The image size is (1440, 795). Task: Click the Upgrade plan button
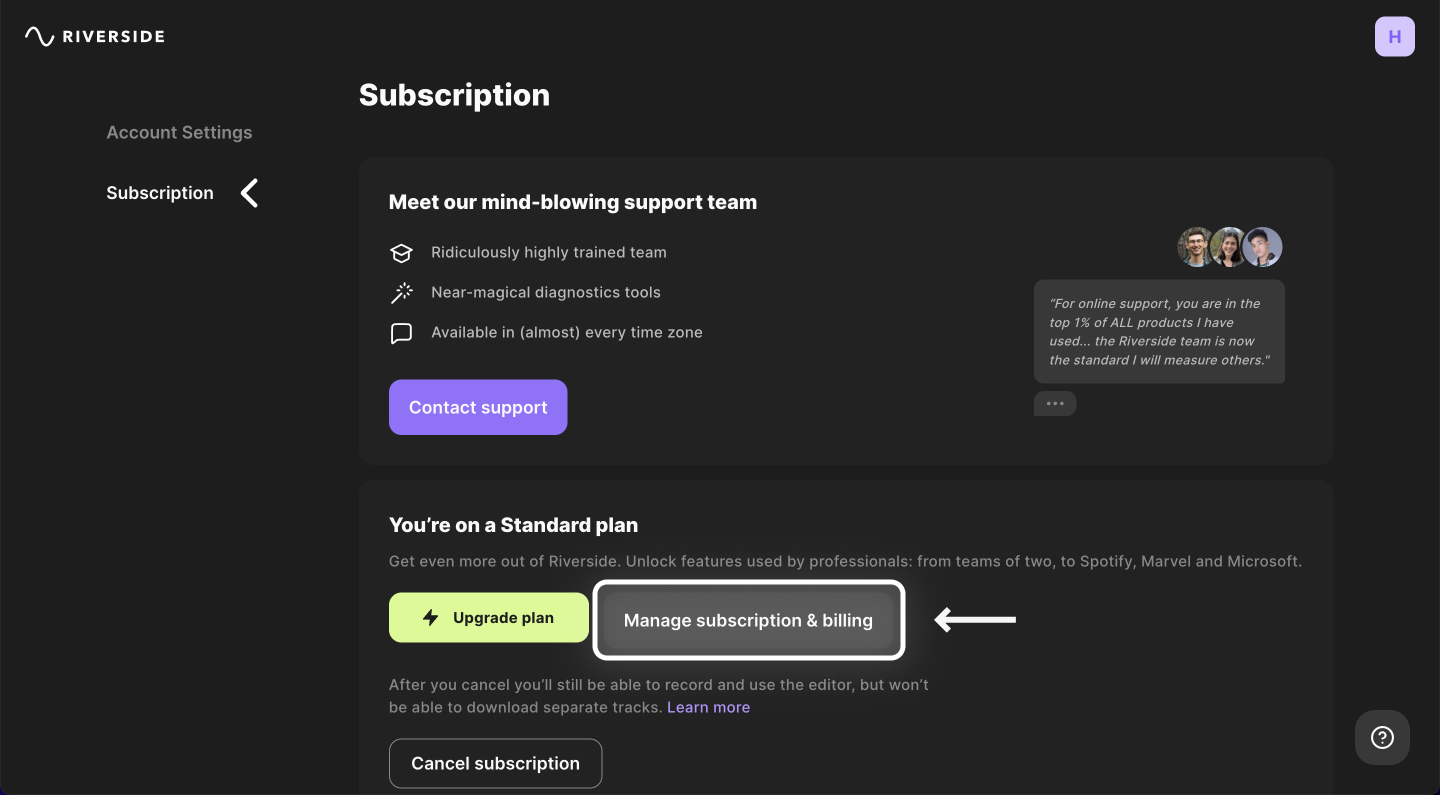click(489, 618)
